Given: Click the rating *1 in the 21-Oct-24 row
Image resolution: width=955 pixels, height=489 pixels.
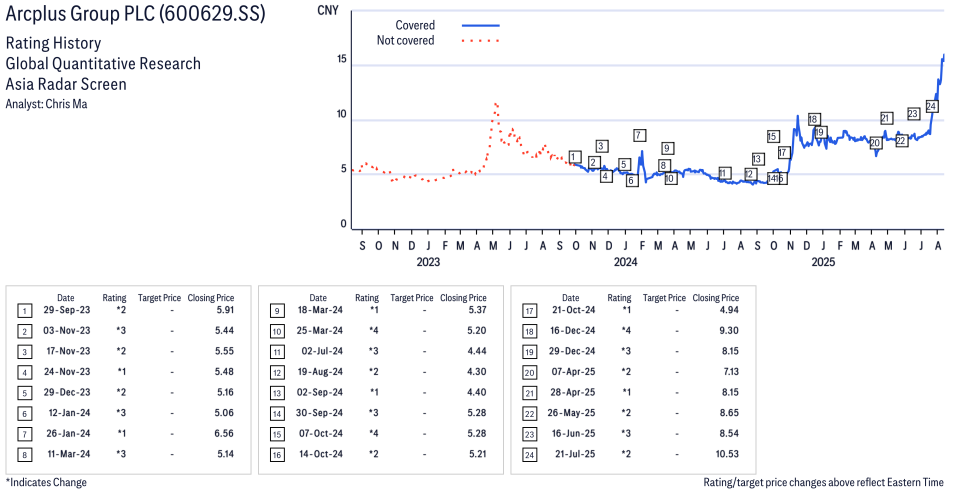Looking at the screenshot, I should [x=626, y=310].
